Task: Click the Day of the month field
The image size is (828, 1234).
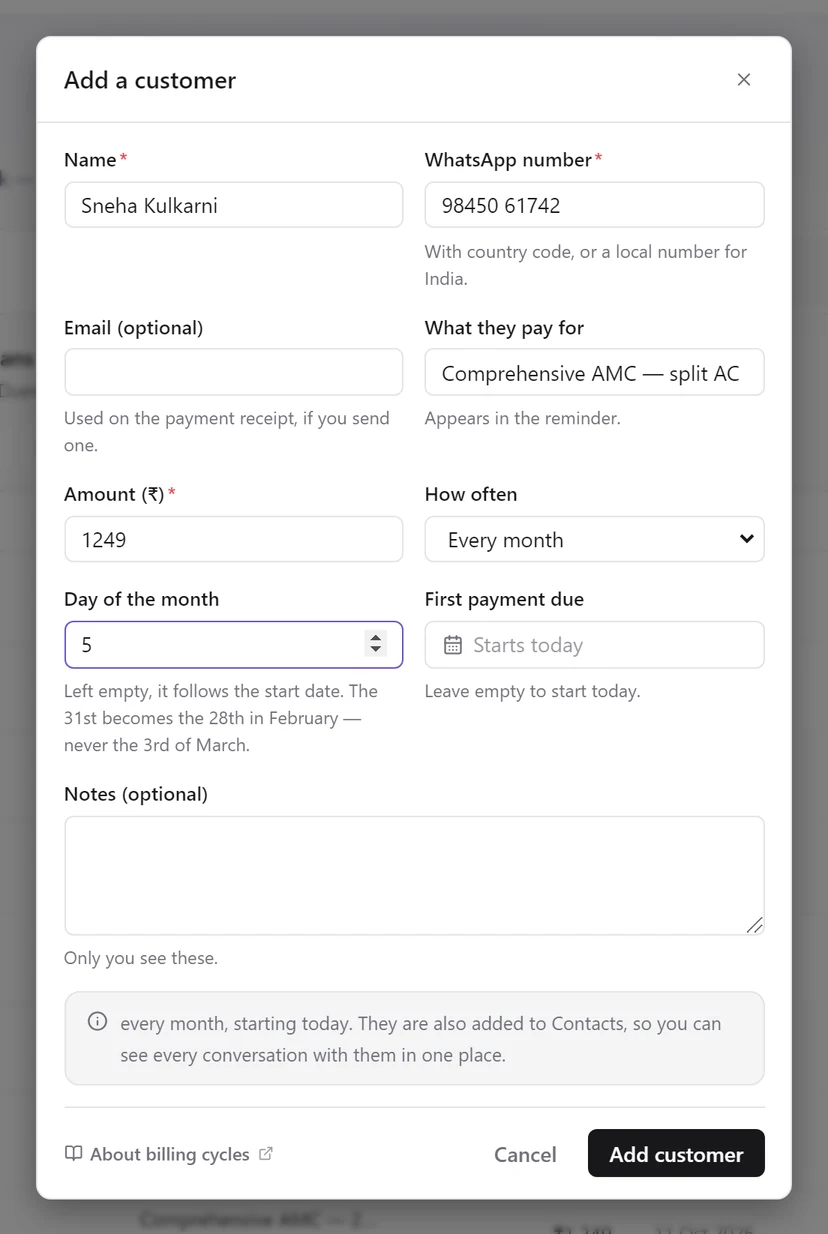Action: [x=234, y=645]
